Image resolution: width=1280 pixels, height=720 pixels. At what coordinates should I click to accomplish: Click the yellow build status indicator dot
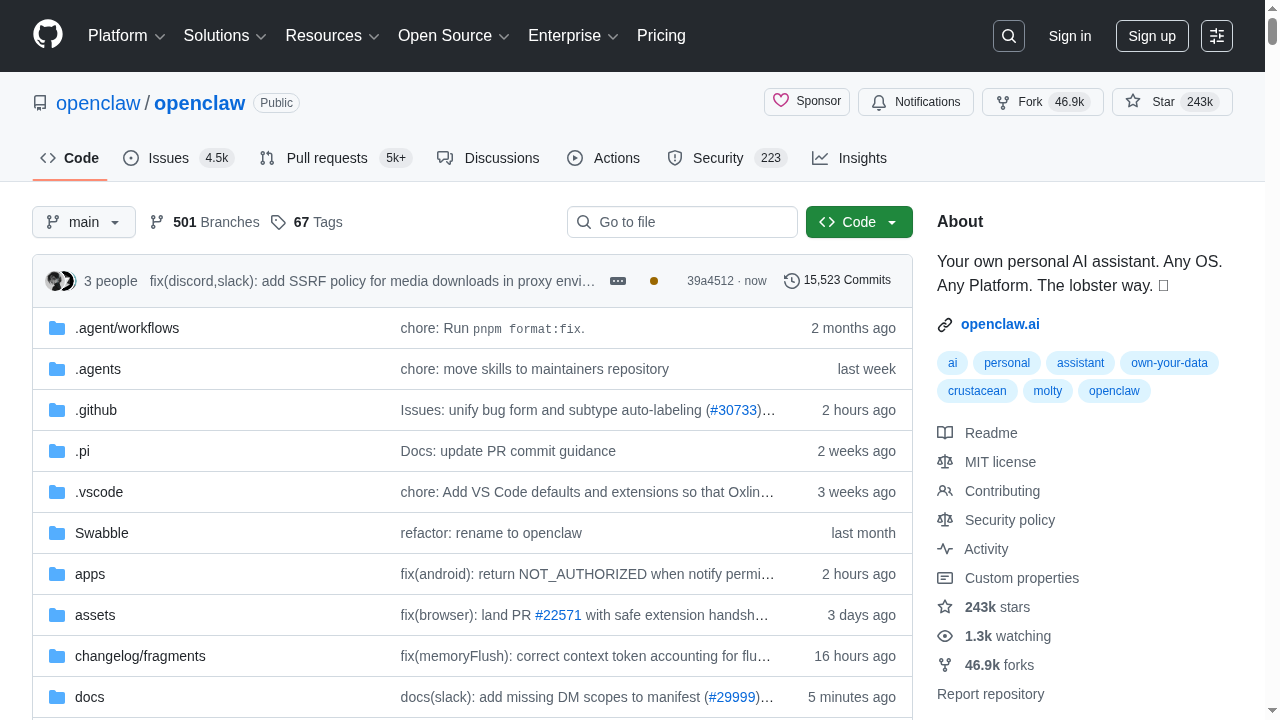click(x=654, y=281)
